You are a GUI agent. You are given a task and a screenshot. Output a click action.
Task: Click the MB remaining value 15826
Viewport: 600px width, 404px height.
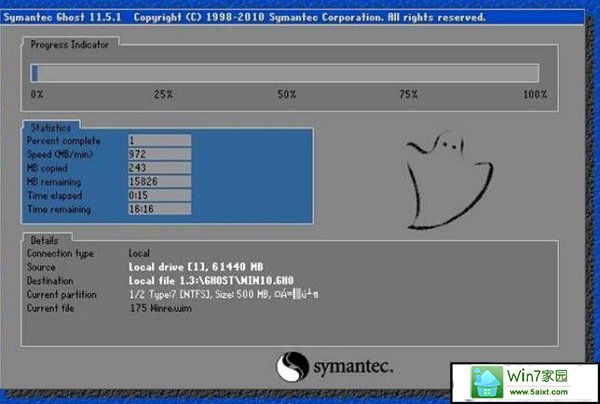160,181
